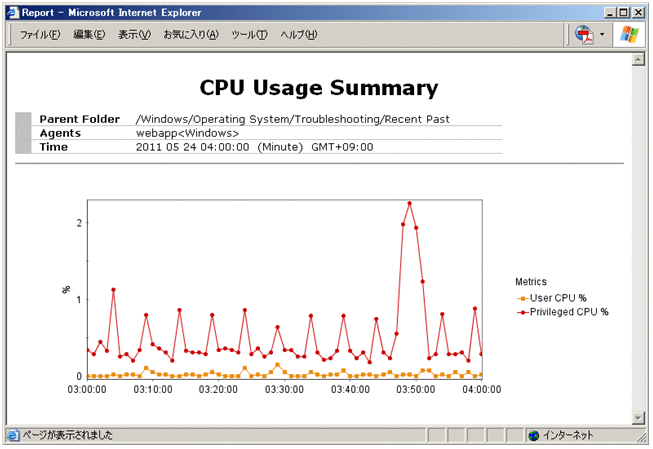Click the window title Report - Microsoft Internet Explorer

pyautogui.click(x=112, y=12)
